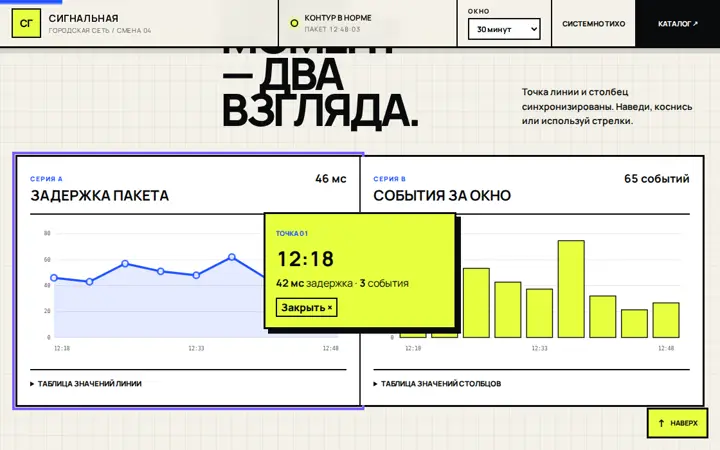720x450 pixels.
Task: Click the ТОЧКА 01 tooltip label
Action: pos(292,233)
